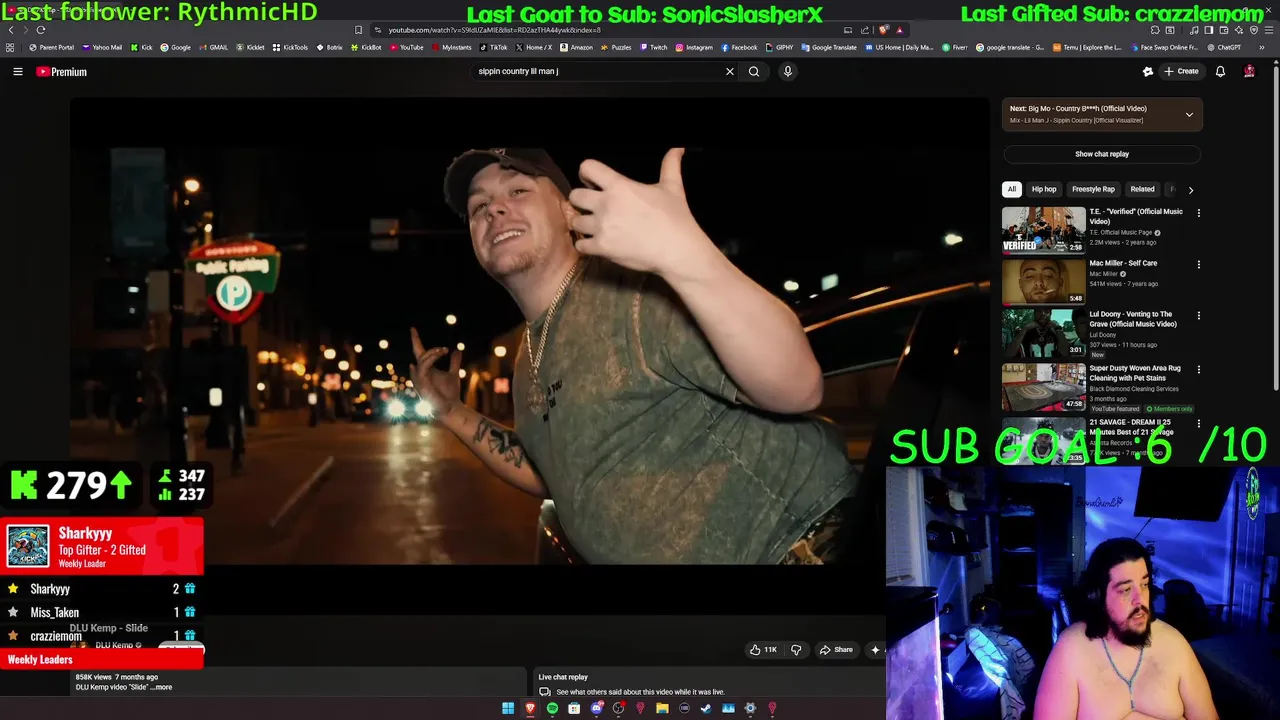Open options menu for Mac Miller Self Care
Screen dimensions: 1280x720
click(1199, 265)
